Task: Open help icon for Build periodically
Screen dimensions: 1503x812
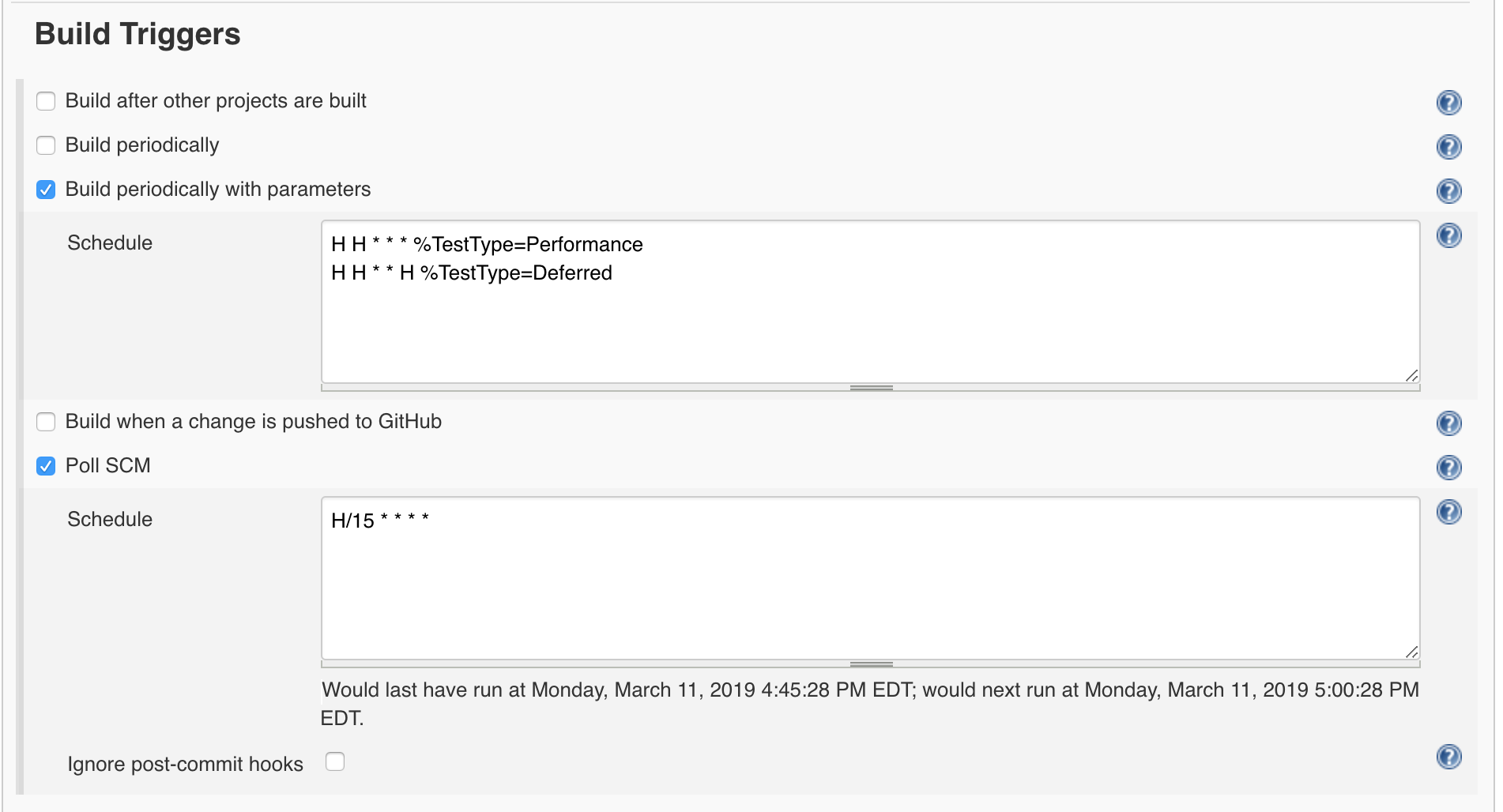Action: click(x=1448, y=147)
